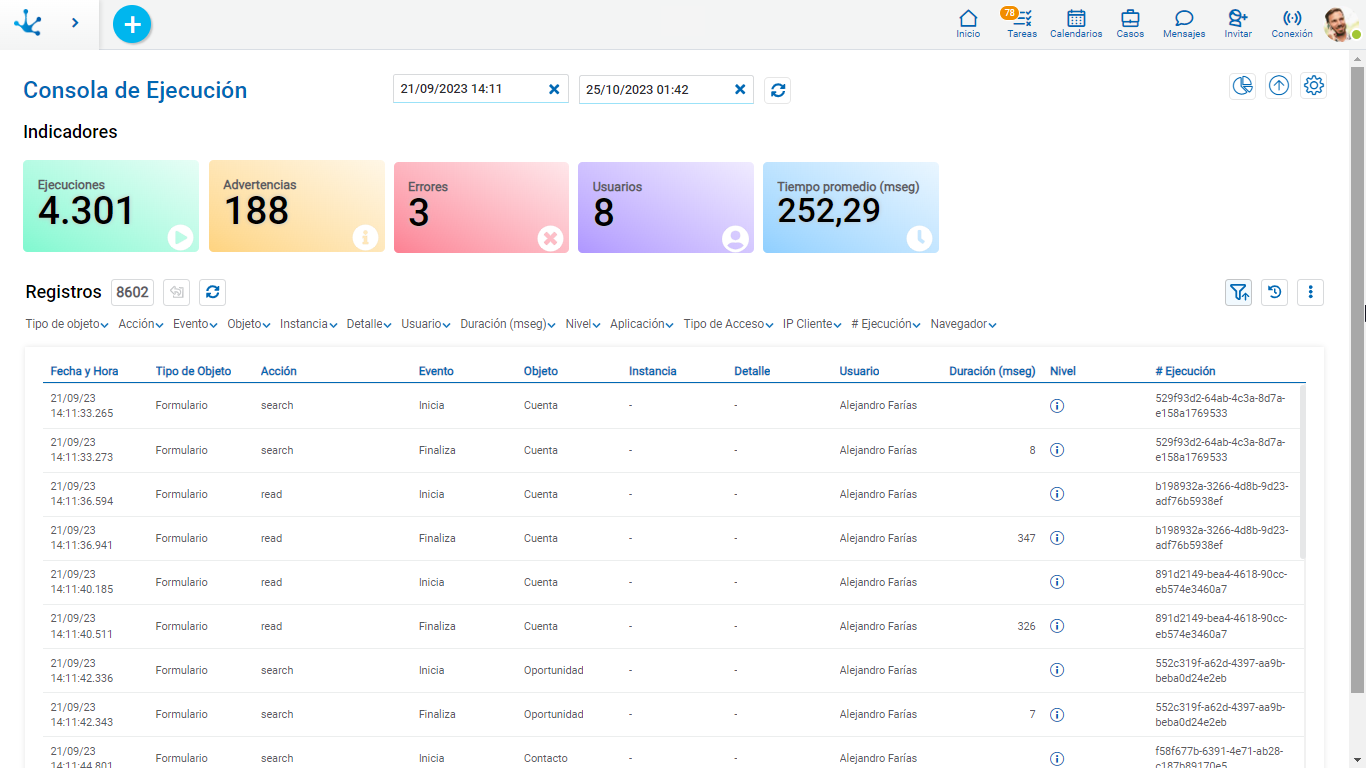
Task: Sort by Tipo de Objeto column header
Action: 193,371
